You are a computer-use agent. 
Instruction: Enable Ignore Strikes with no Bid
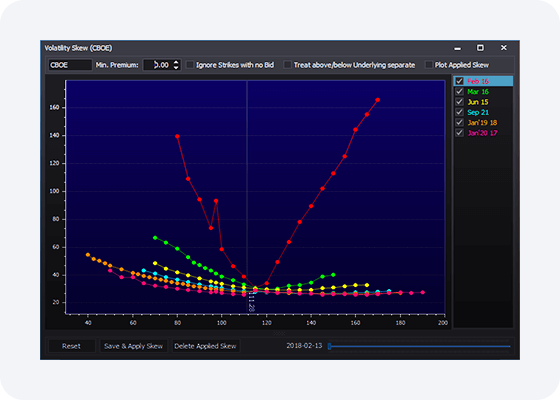(x=190, y=65)
